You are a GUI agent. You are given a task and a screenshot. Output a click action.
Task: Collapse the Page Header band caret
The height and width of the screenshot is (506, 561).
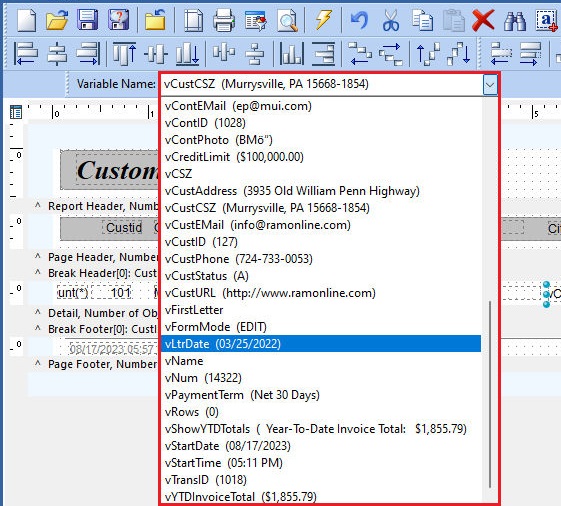(38, 256)
